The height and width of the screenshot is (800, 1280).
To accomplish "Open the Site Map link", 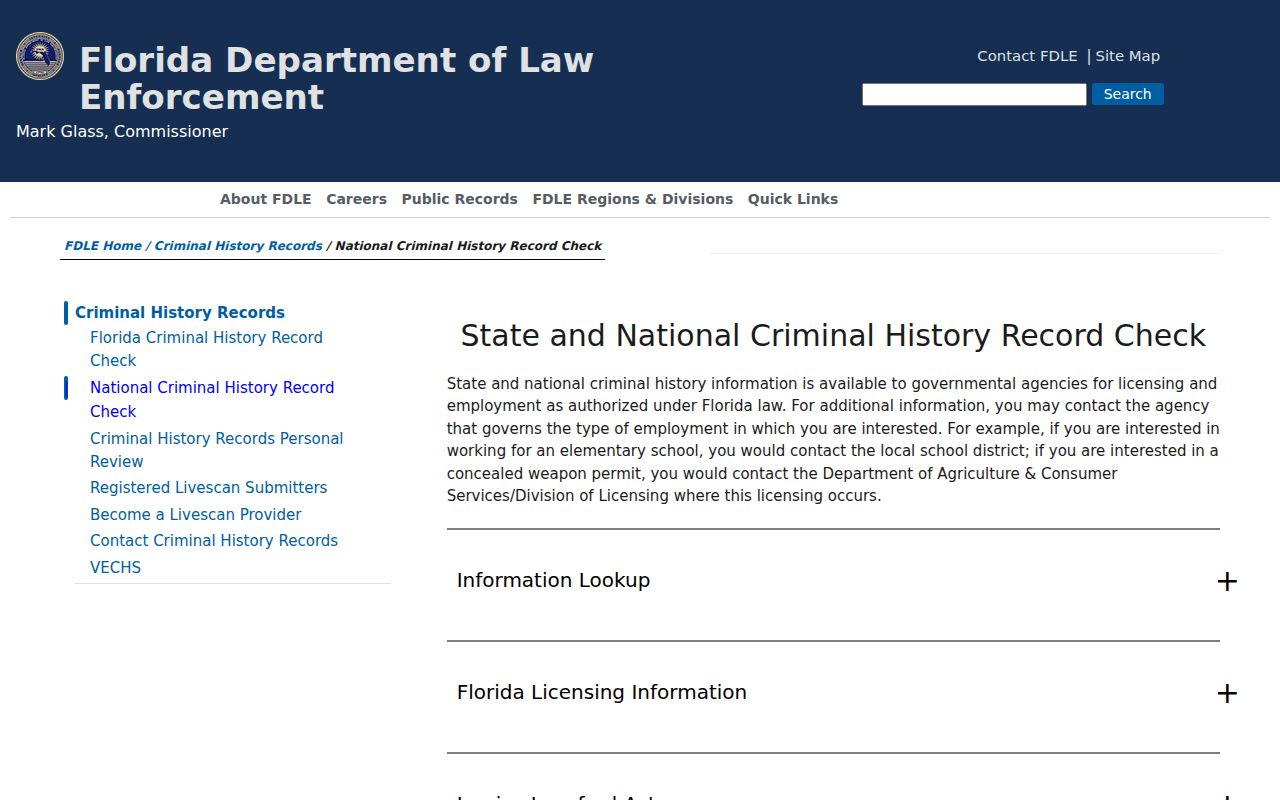I will (1127, 56).
